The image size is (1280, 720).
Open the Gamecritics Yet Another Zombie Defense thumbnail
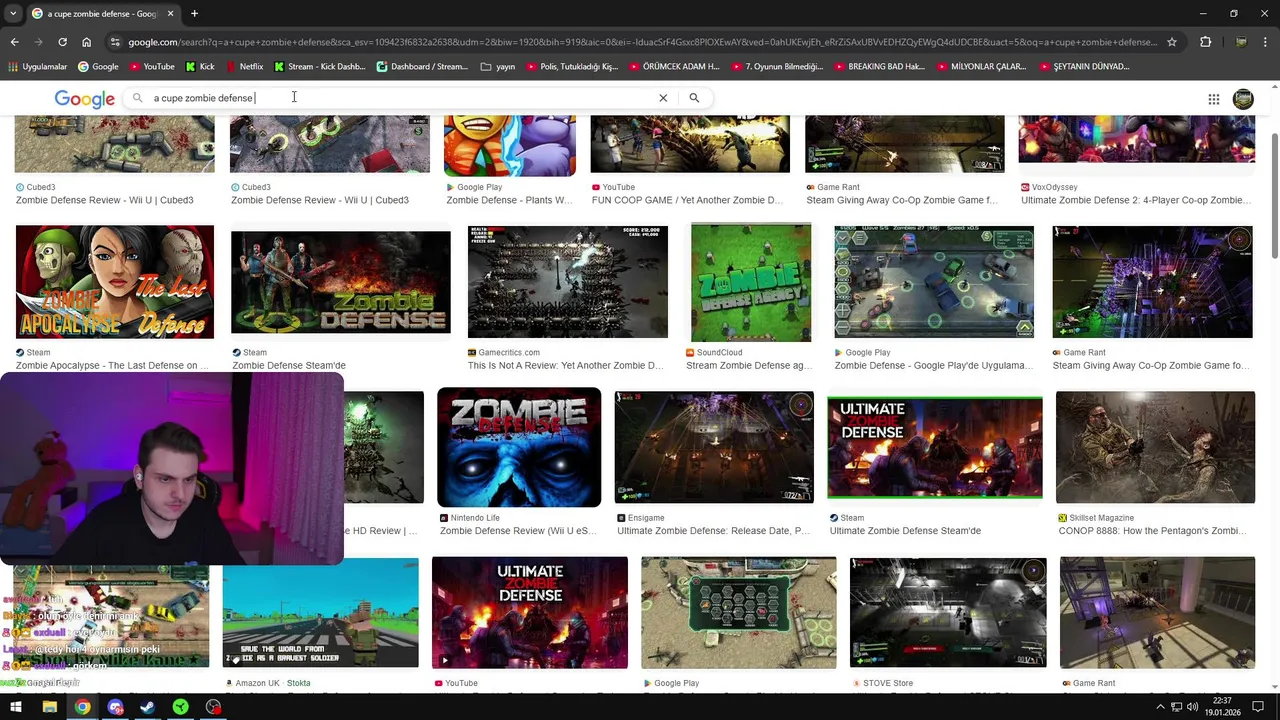(568, 282)
